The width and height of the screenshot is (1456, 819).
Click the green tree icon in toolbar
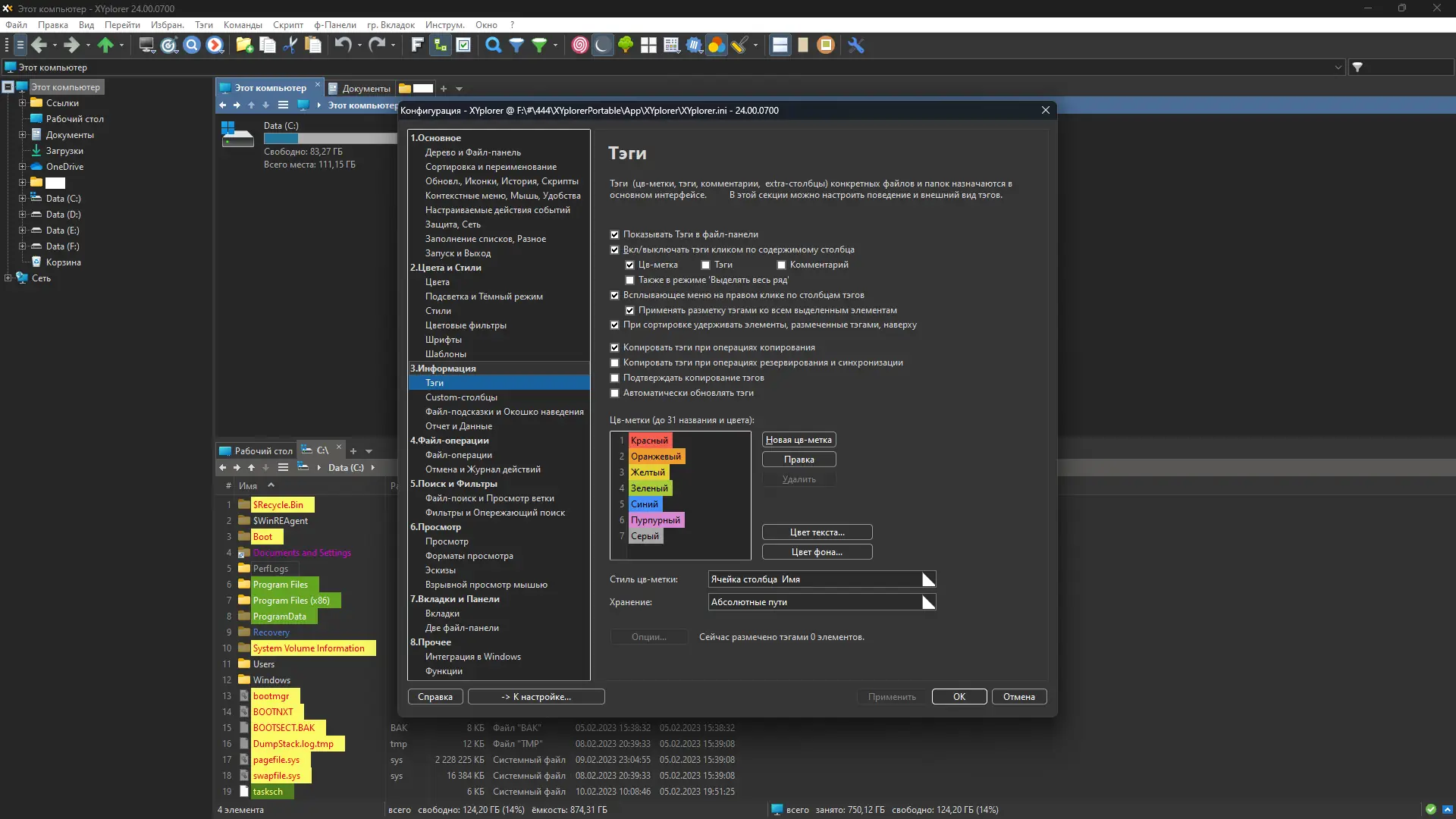625,45
